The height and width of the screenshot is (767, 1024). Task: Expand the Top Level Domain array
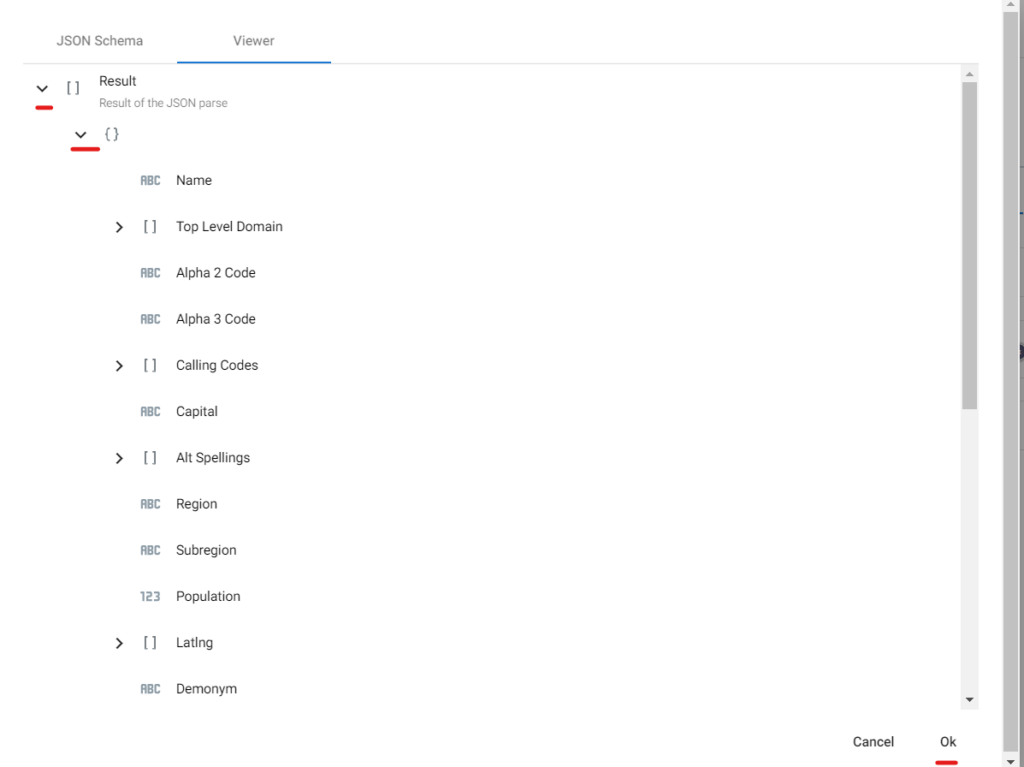pos(119,227)
